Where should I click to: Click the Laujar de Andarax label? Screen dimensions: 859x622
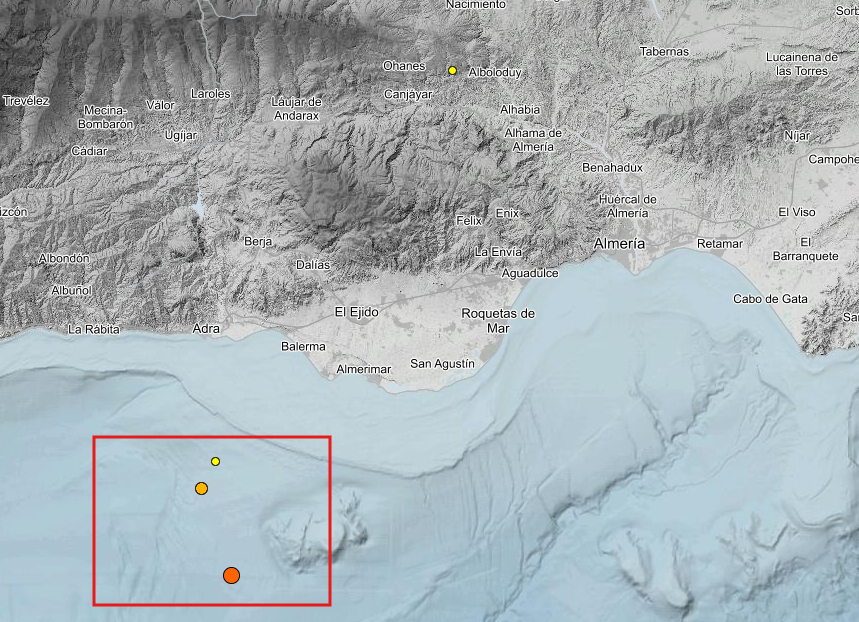pyautogui.click(x=296, y=108)
